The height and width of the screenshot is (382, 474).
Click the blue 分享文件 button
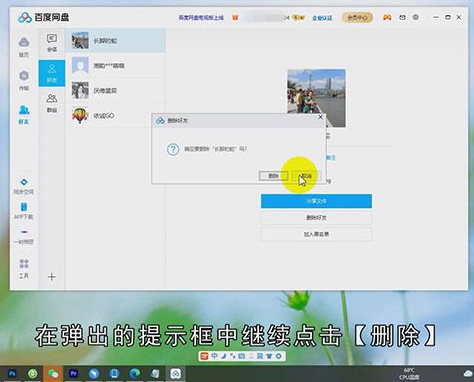click(316, 201)
